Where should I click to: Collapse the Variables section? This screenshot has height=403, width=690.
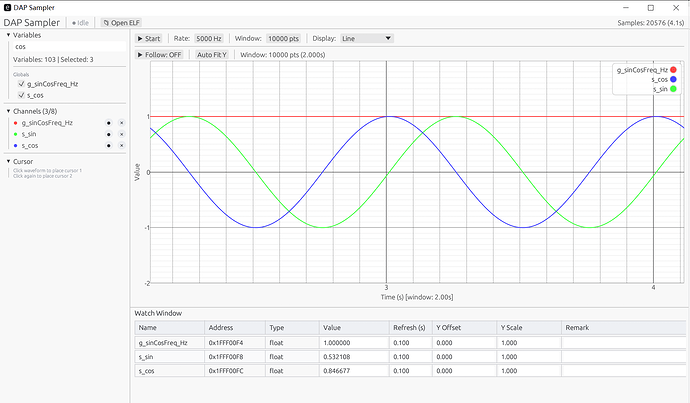pyautogui.click(x=8, y=35)
